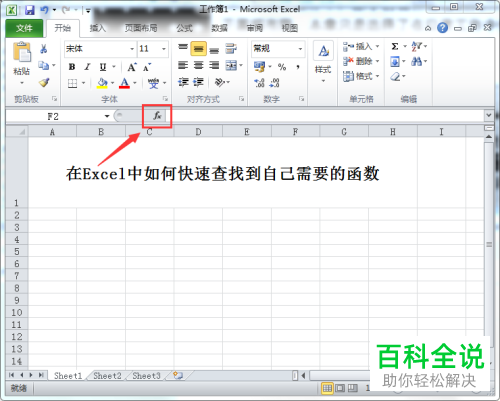Viewport: 500px width, 401px height.
Task: Switch to Page Layout view button
Action: coord(340,388)
